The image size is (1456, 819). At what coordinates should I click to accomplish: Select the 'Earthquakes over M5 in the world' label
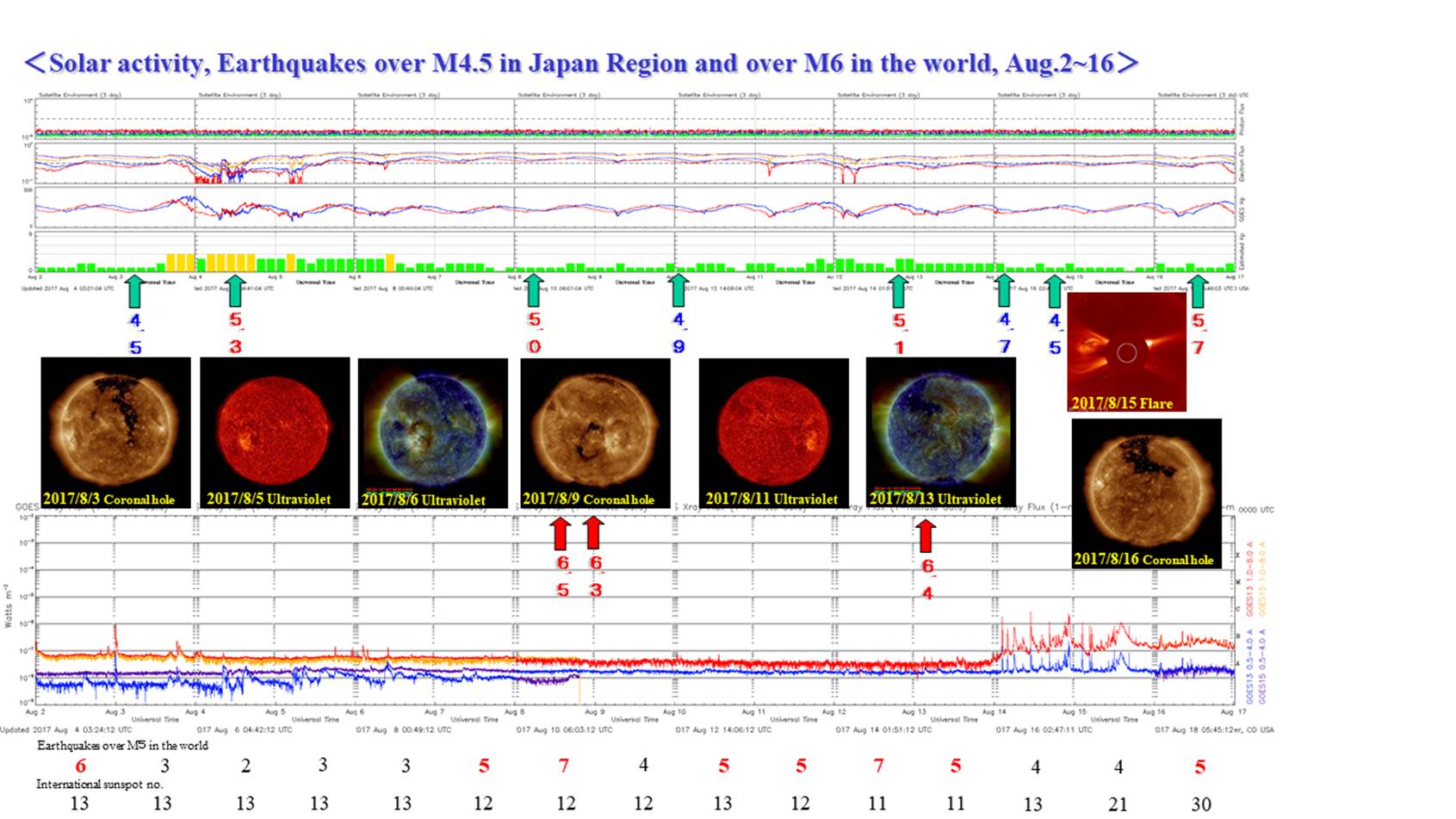122,745
